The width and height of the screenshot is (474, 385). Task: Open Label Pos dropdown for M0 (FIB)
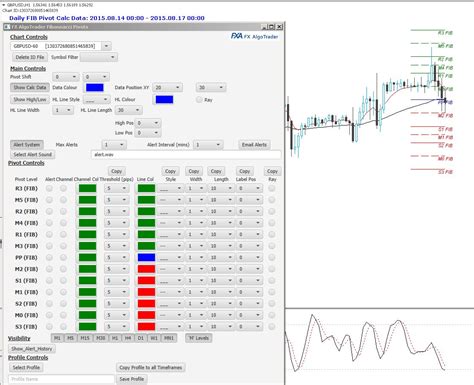pyautogui.click(x=249, y=315)
